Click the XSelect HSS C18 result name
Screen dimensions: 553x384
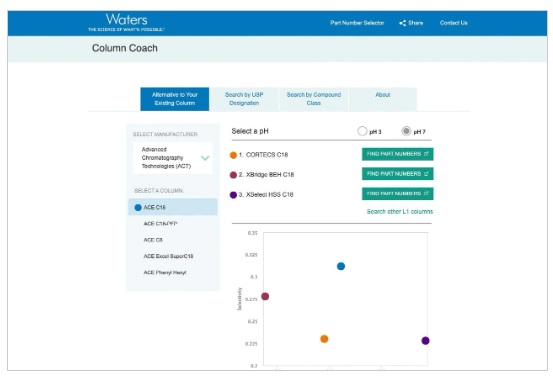point(269,195)
